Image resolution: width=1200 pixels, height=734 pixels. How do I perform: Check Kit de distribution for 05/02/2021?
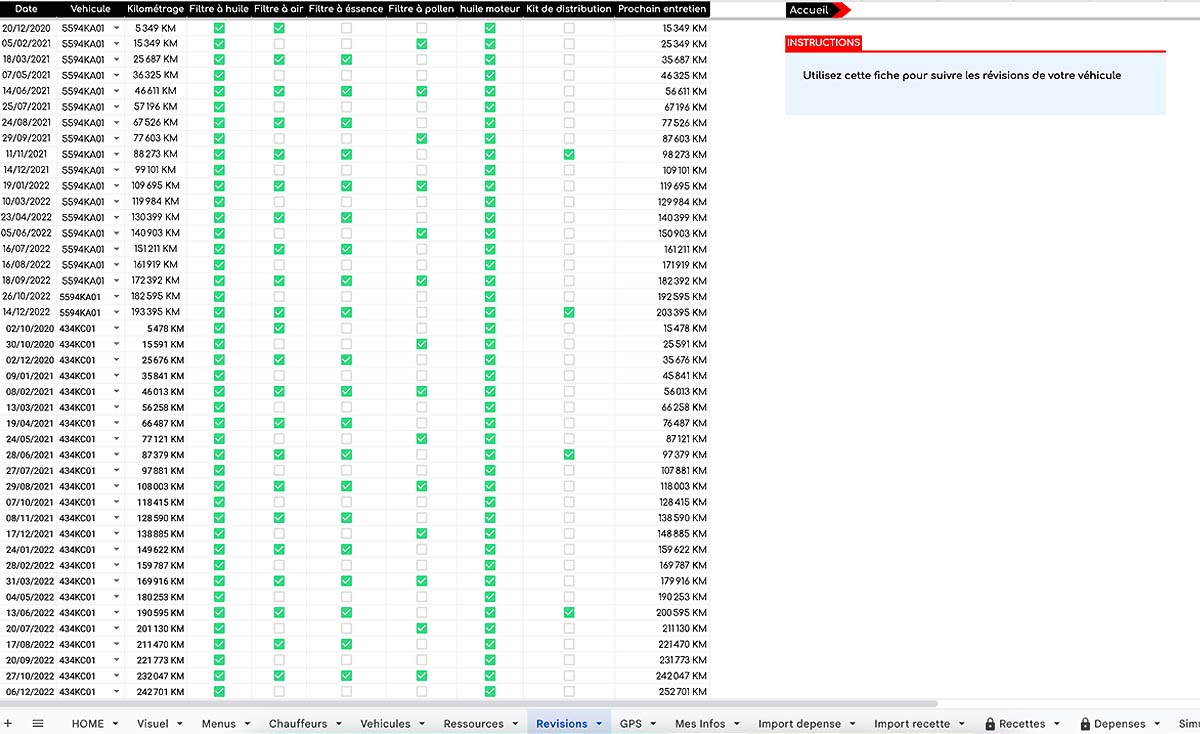[x=569, y=44]
